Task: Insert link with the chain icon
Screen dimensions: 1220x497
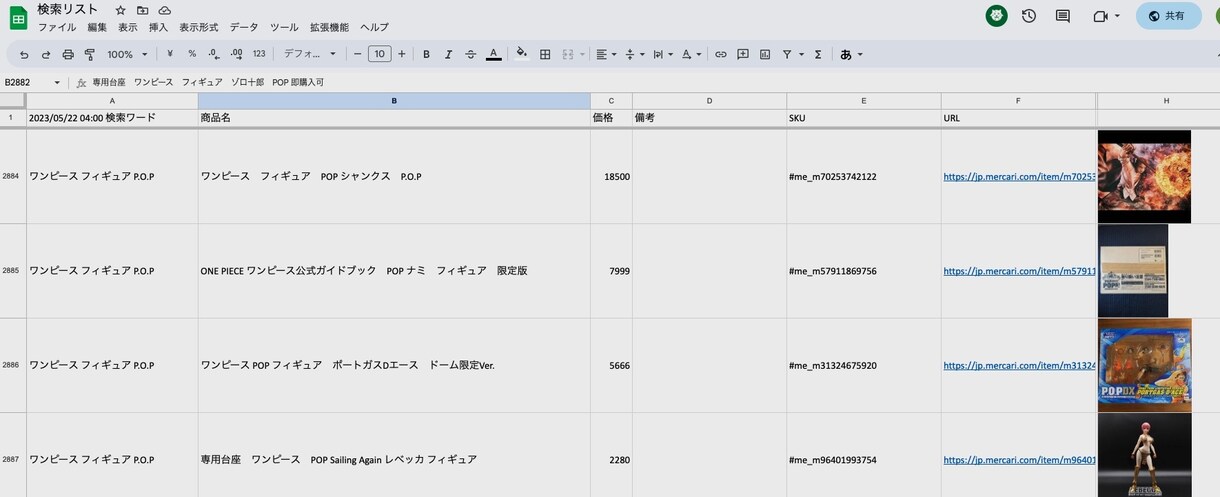Action: tap(721, 54)
